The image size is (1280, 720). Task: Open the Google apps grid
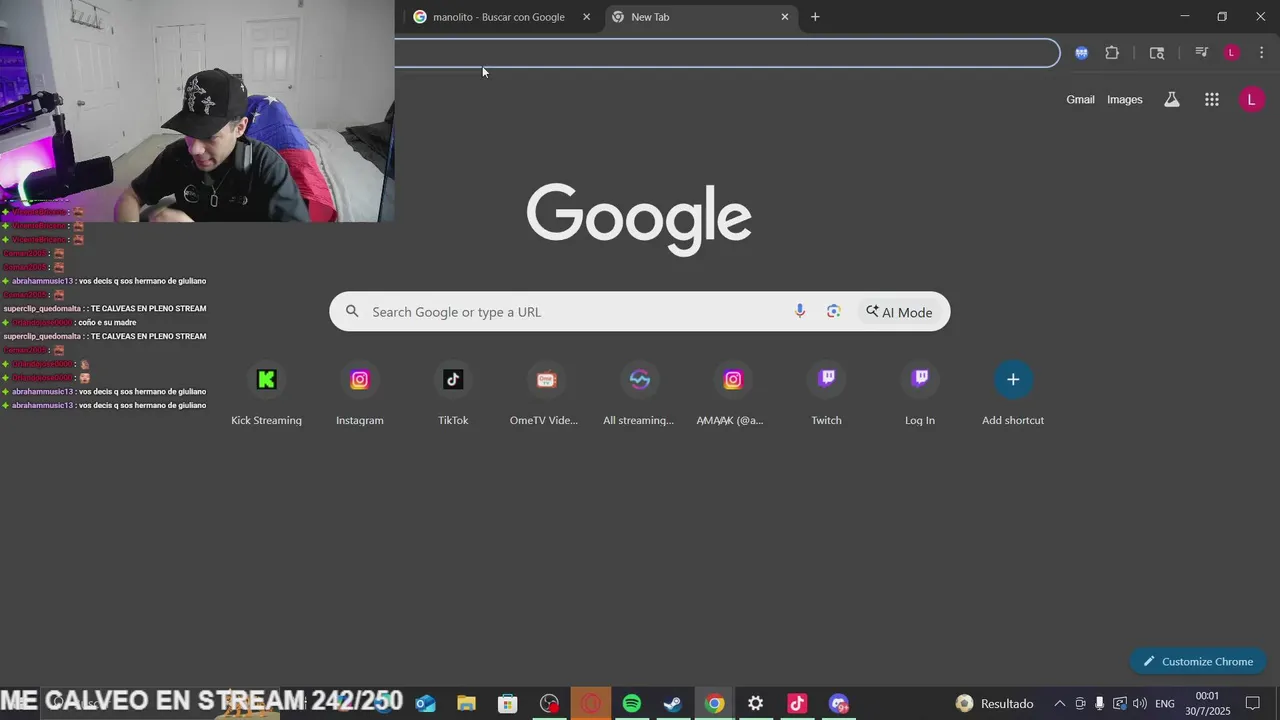[1212, 100]
